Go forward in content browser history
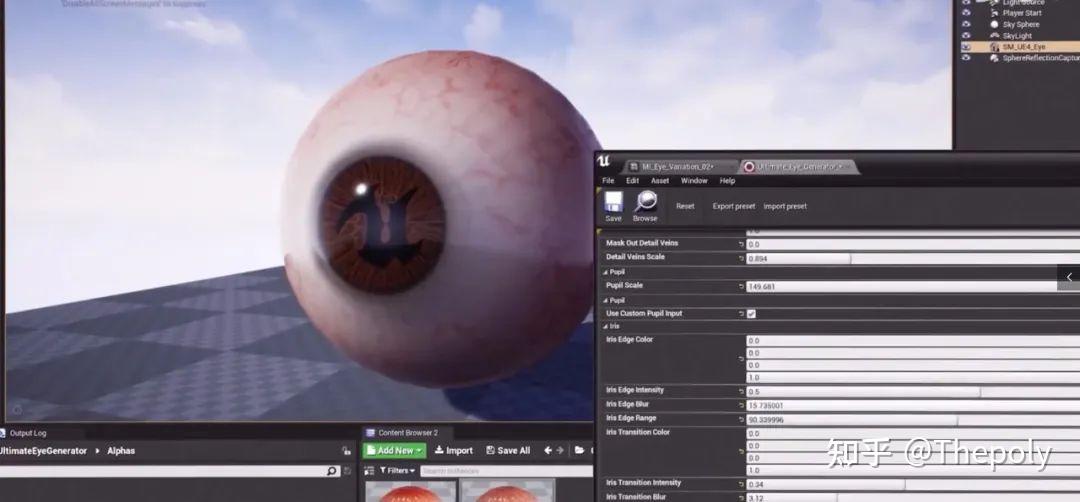Screen dimensions: 1080x502 (560, 450)
